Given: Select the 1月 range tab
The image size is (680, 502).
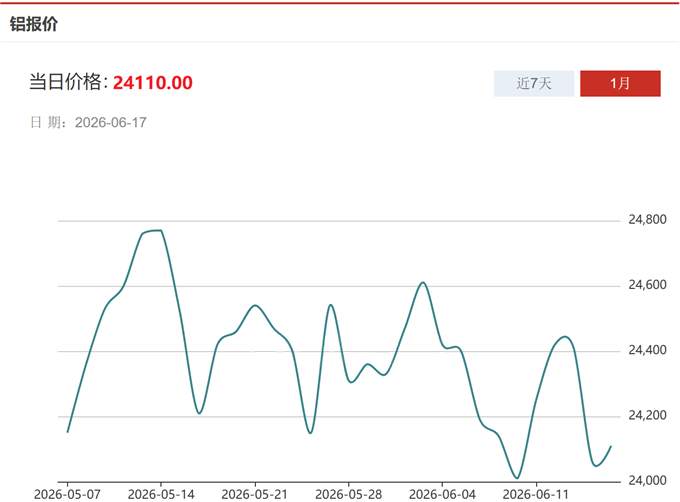Looking at the screenshot, I should point(620,83).
